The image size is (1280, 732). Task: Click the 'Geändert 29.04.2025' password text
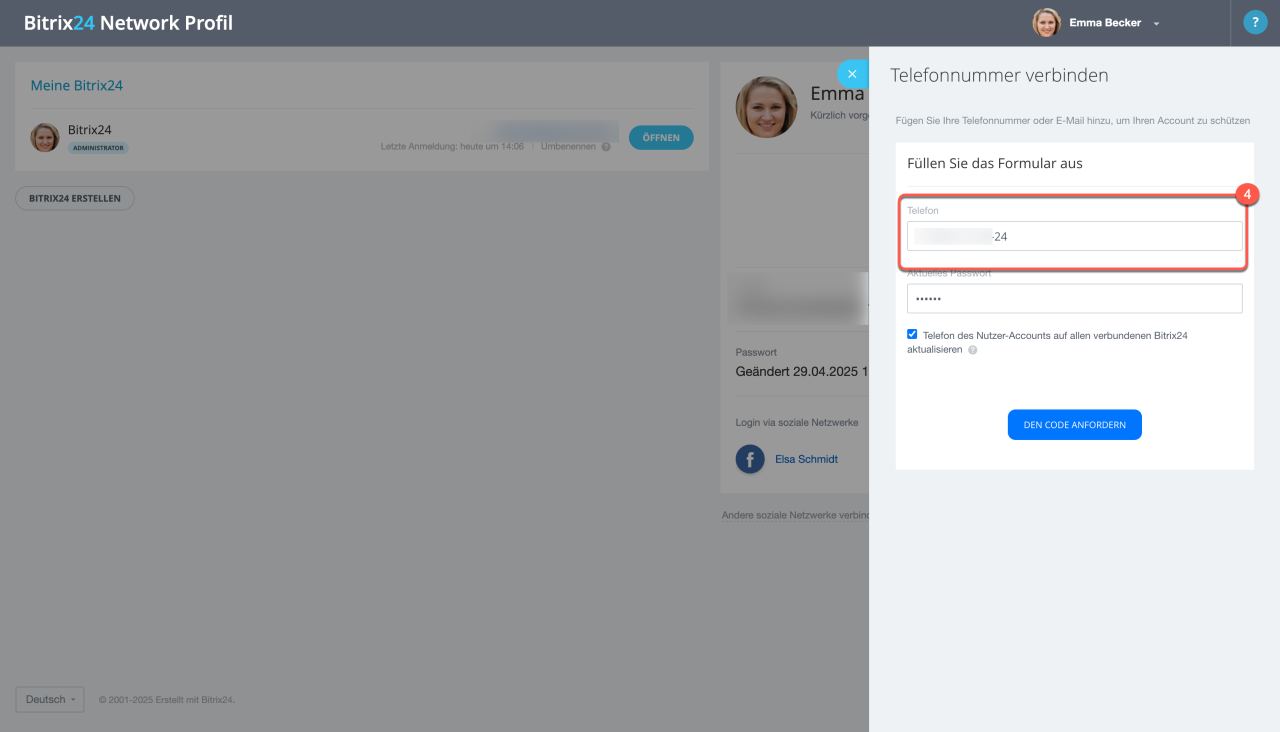[x=801, y=371]
